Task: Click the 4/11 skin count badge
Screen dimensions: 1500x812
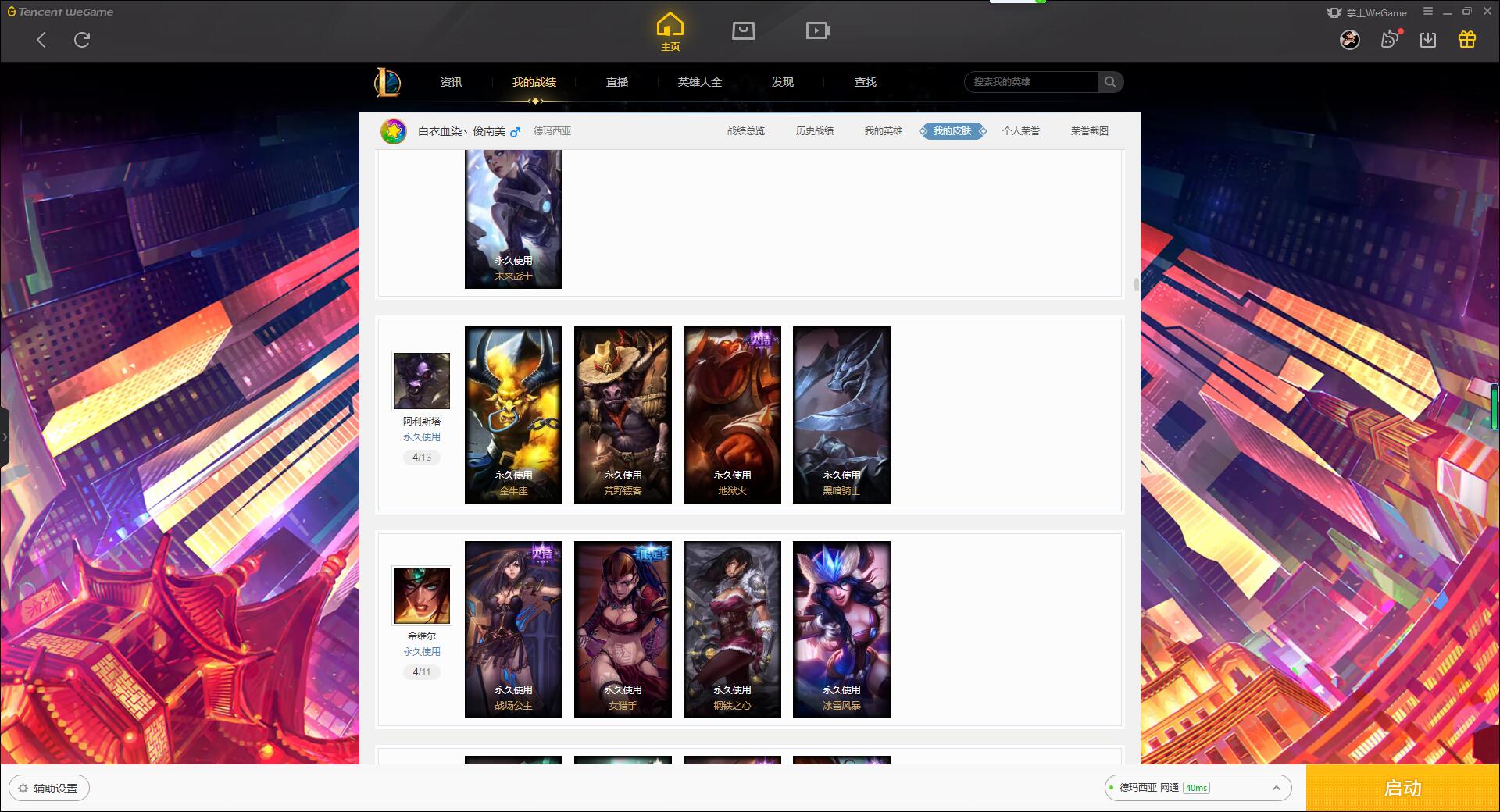Action: point(422,671)
